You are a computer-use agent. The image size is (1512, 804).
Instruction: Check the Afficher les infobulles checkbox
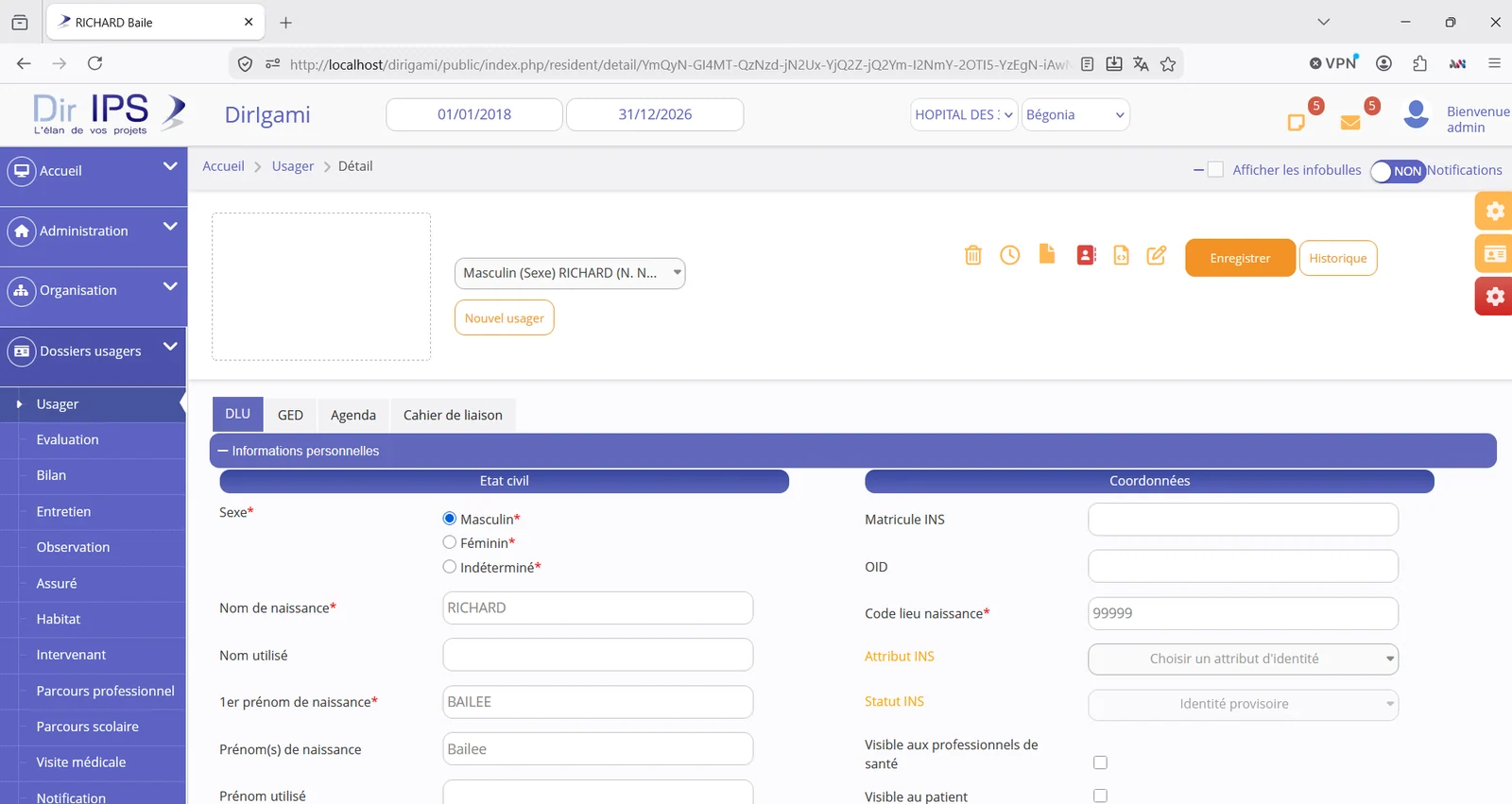pyautogui.click(x=1215, y=170)
